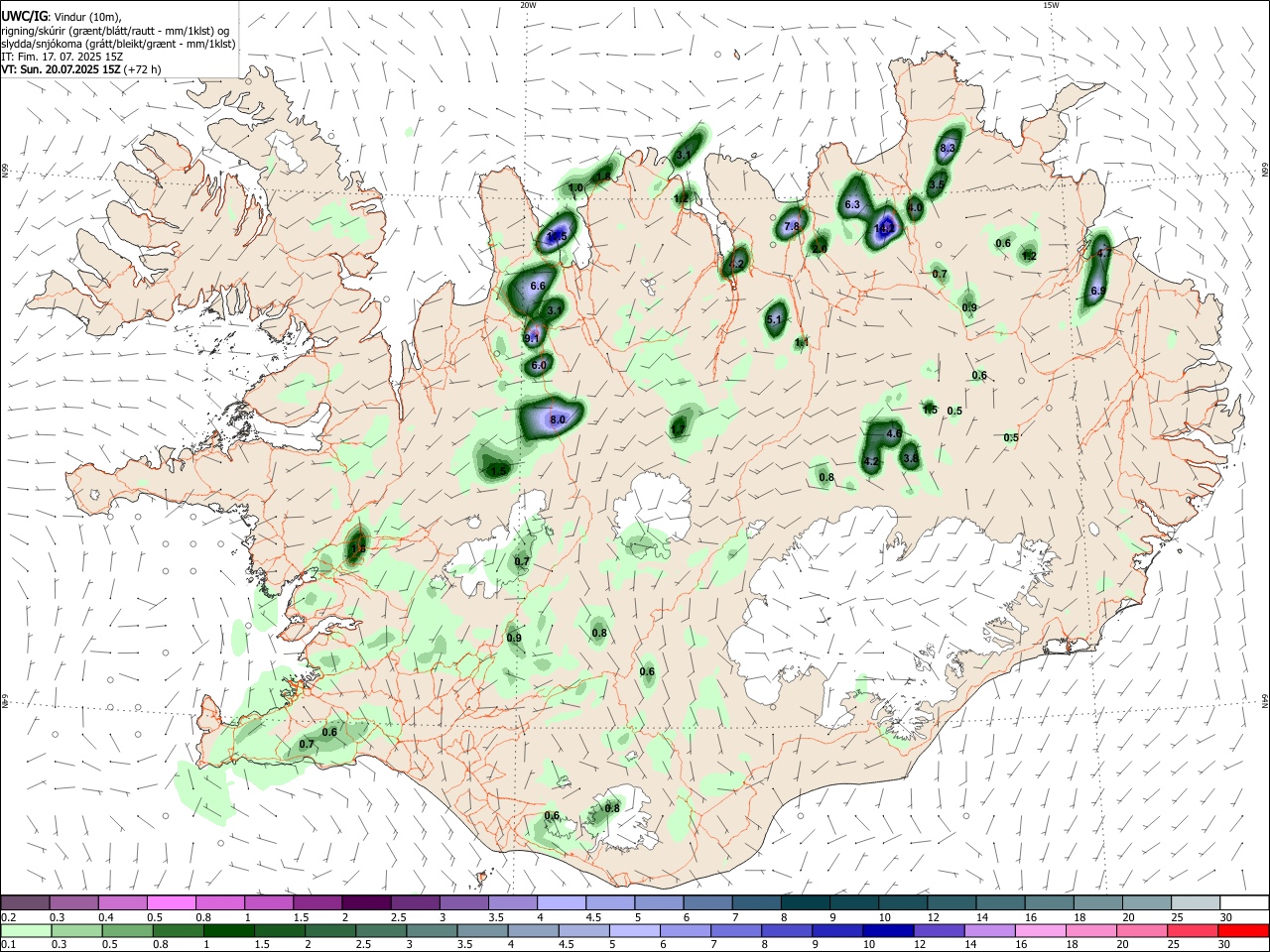Viewport: 1270px width, 952px height.
Task: Click the dark teal swatch between 8 and 9
Action: point(805,903)
